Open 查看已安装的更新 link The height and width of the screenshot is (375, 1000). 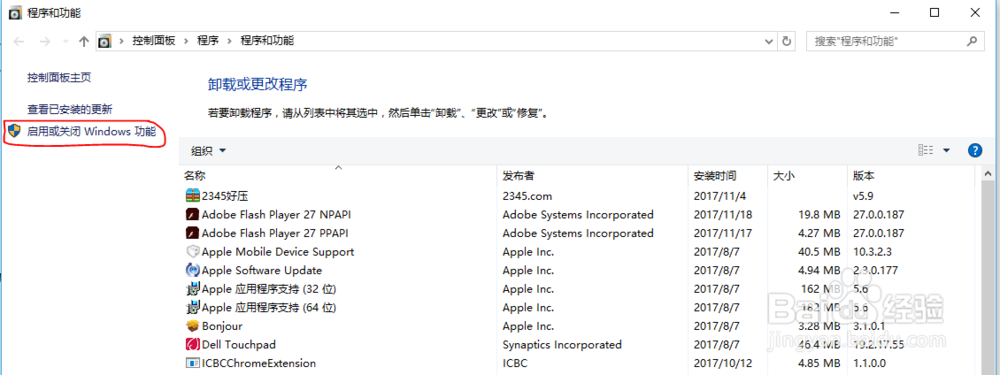pyautogui.click(x=70, y=109)
